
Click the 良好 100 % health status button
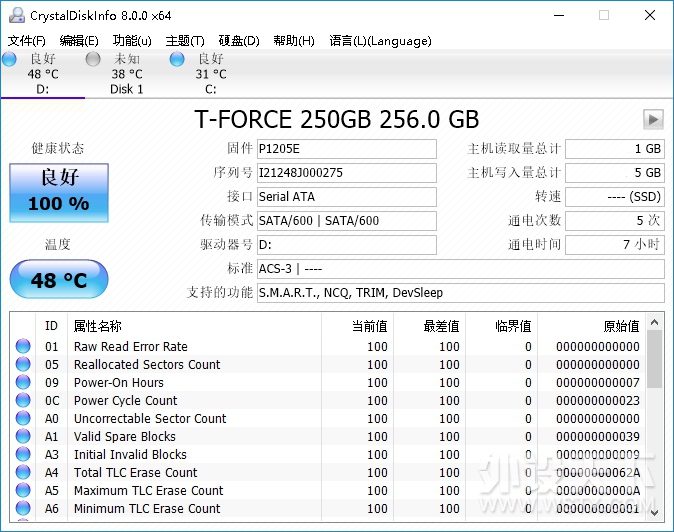59,193
